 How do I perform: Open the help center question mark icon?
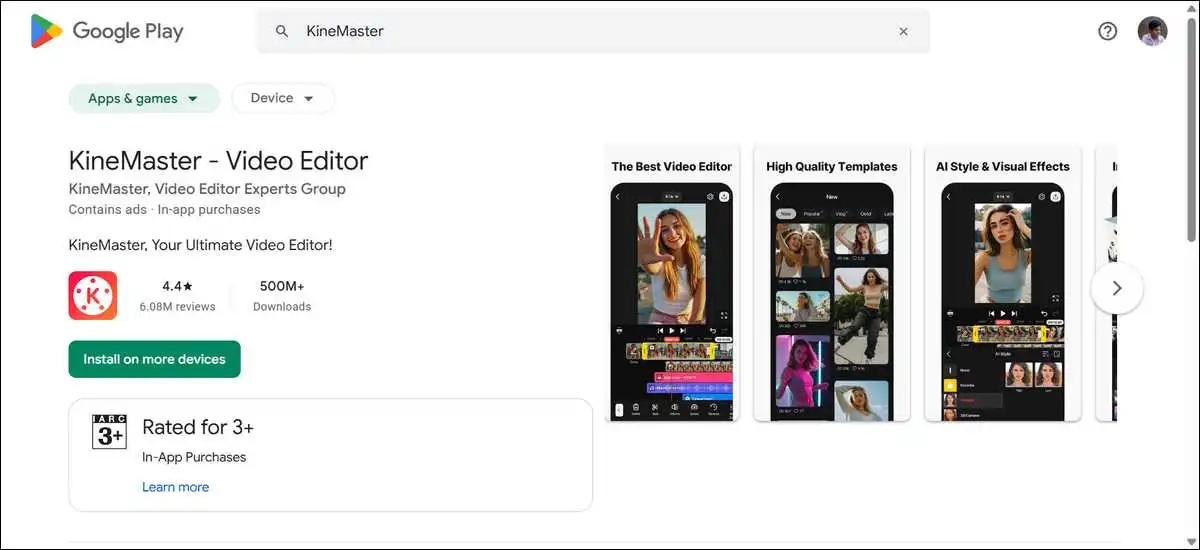(1107, 31)
